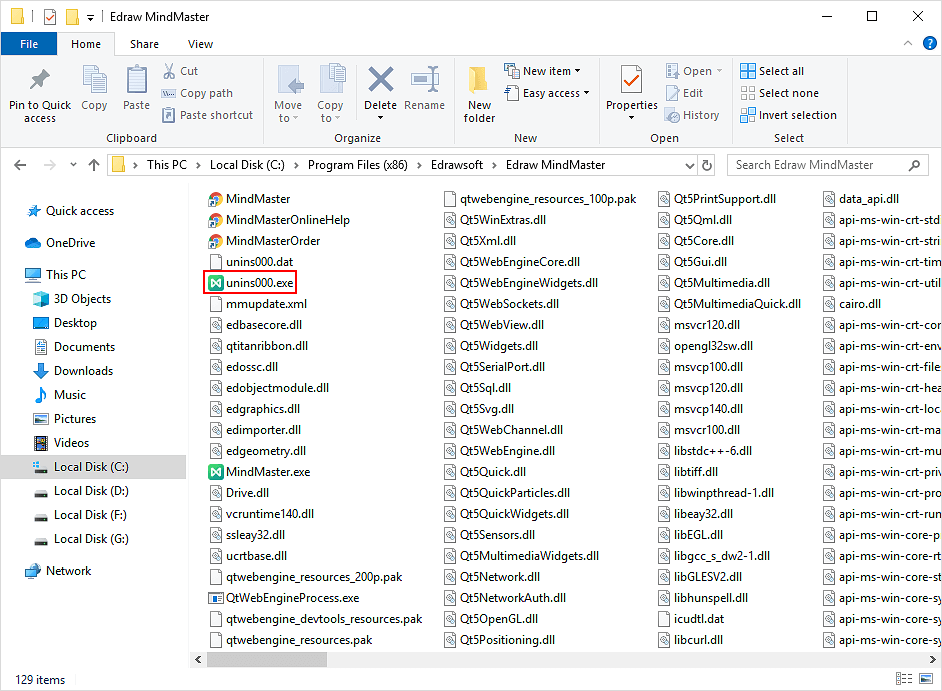Click the horizontal scrollbar thumb
942x691 pixels.
(267, 660)
